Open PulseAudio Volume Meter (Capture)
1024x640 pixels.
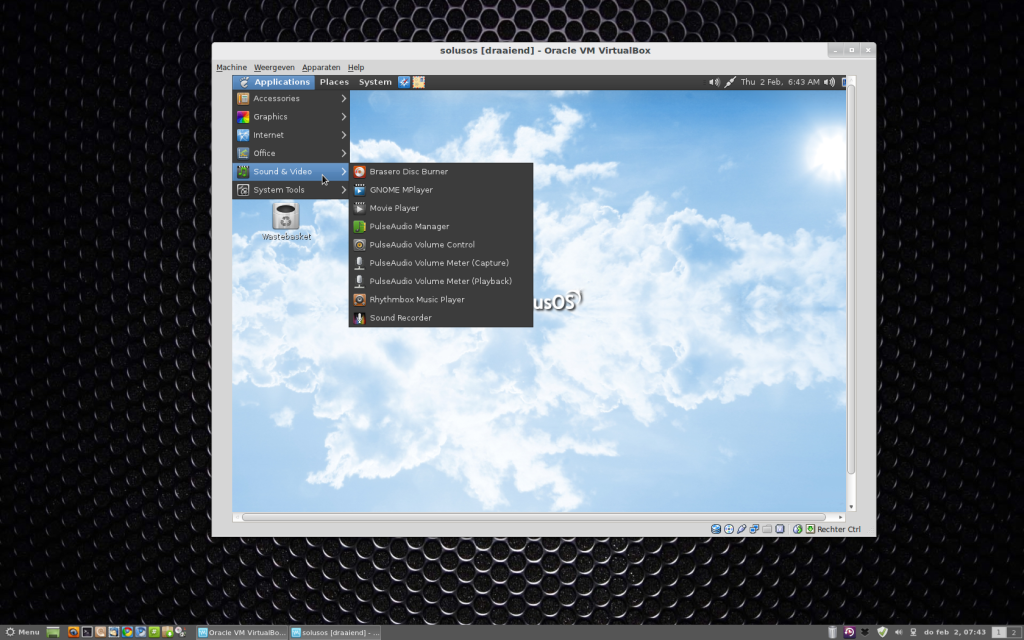click(441, 263)
